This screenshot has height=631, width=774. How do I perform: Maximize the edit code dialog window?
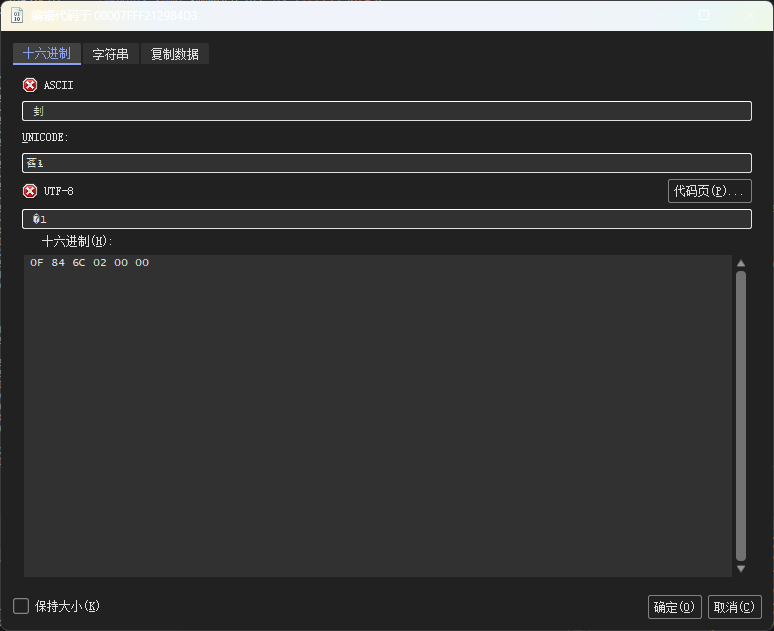point(704,15)
